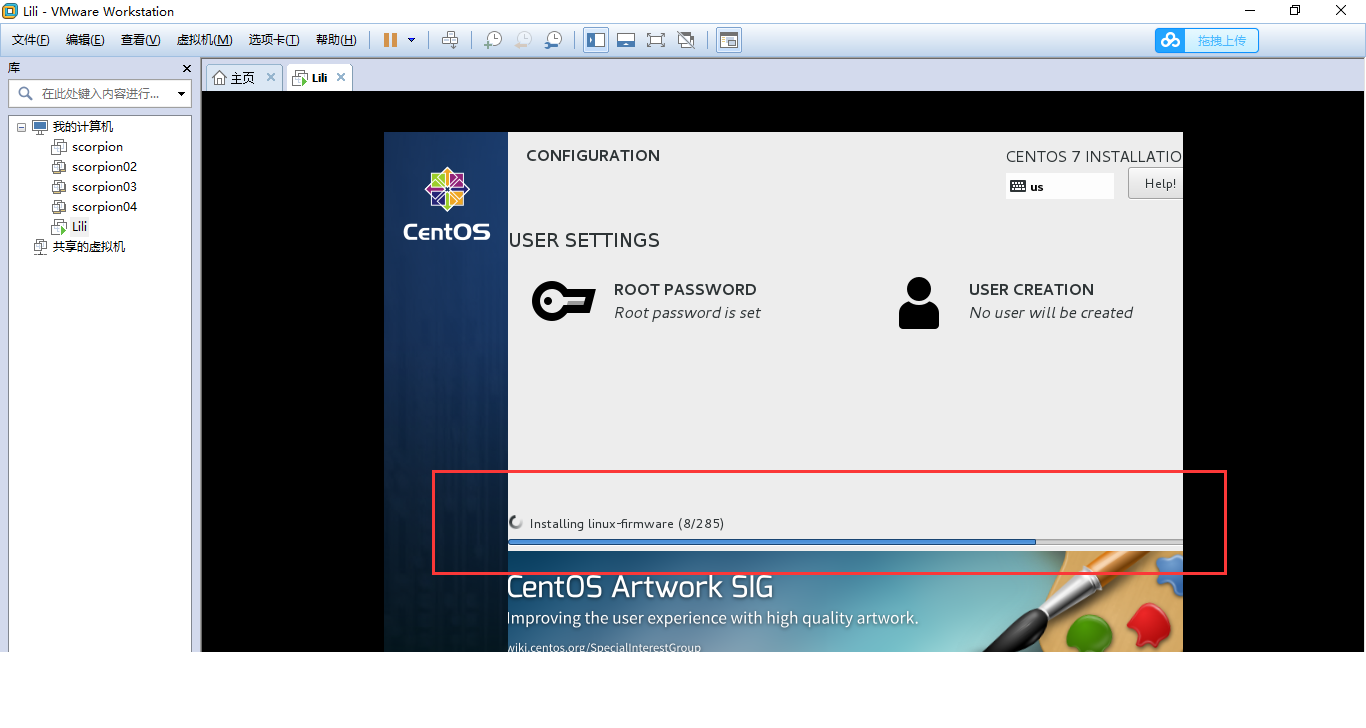This screenshot has height=728, width=1366.
Task: Select 我的计算机 in the library tree
Action: pyautogui.click(x=83, y=127)
